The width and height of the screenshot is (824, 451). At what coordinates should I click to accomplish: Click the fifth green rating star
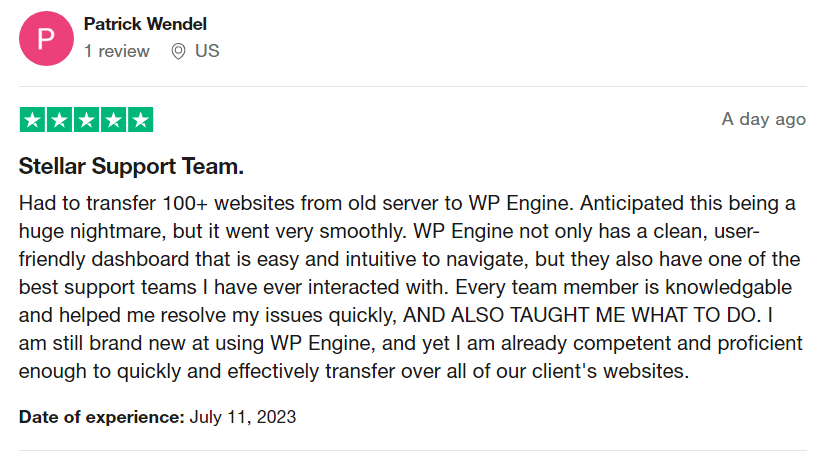(140, 120)
